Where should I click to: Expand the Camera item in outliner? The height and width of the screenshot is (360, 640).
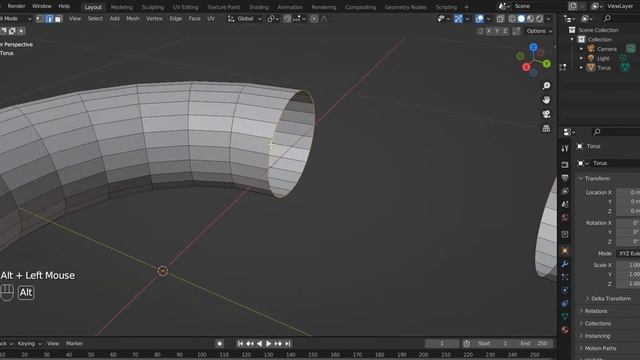582,49
